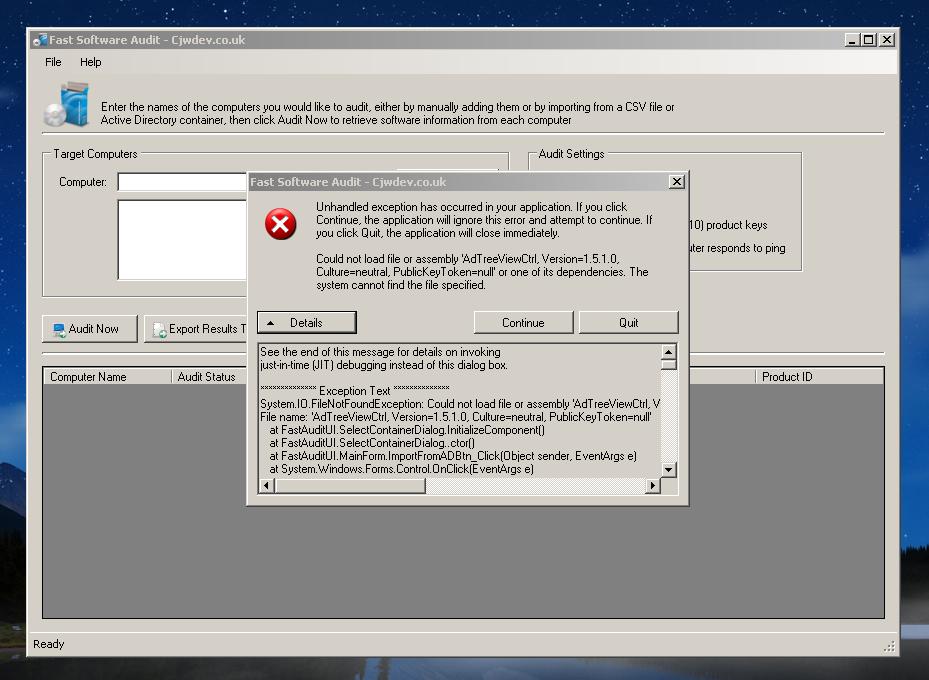This screenshot has width=929, height=680.
Task: Click the 'Could not load file or assembly' message
Action: coord(482,272)
